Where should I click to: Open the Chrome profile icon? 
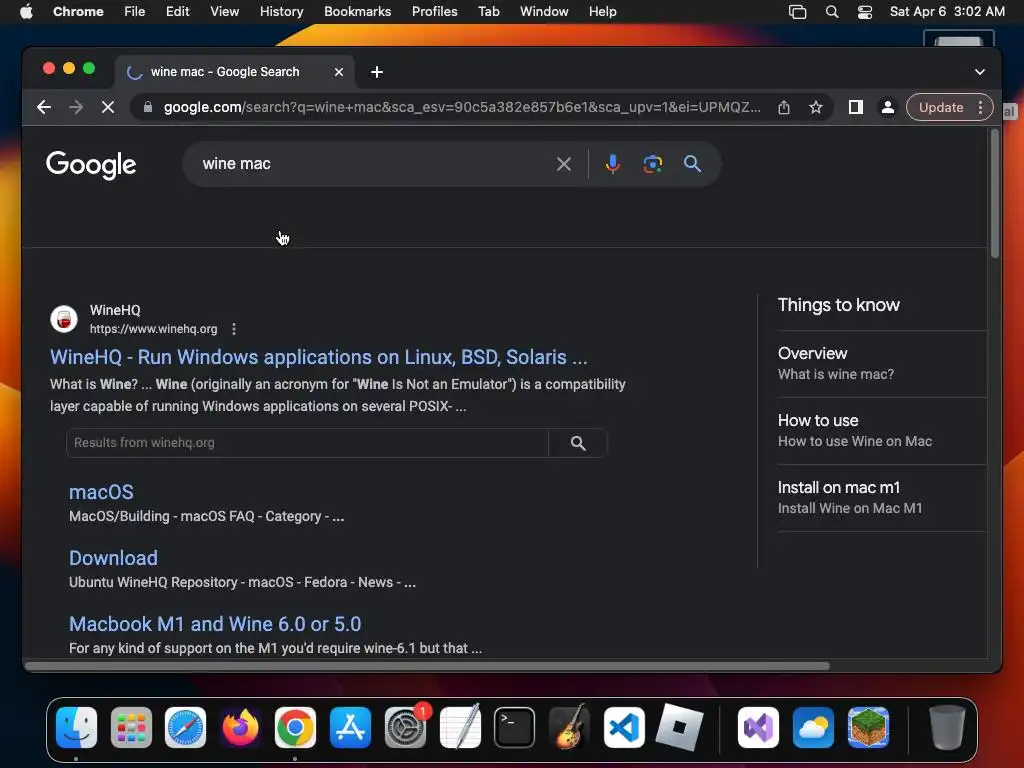pos(888,107)
